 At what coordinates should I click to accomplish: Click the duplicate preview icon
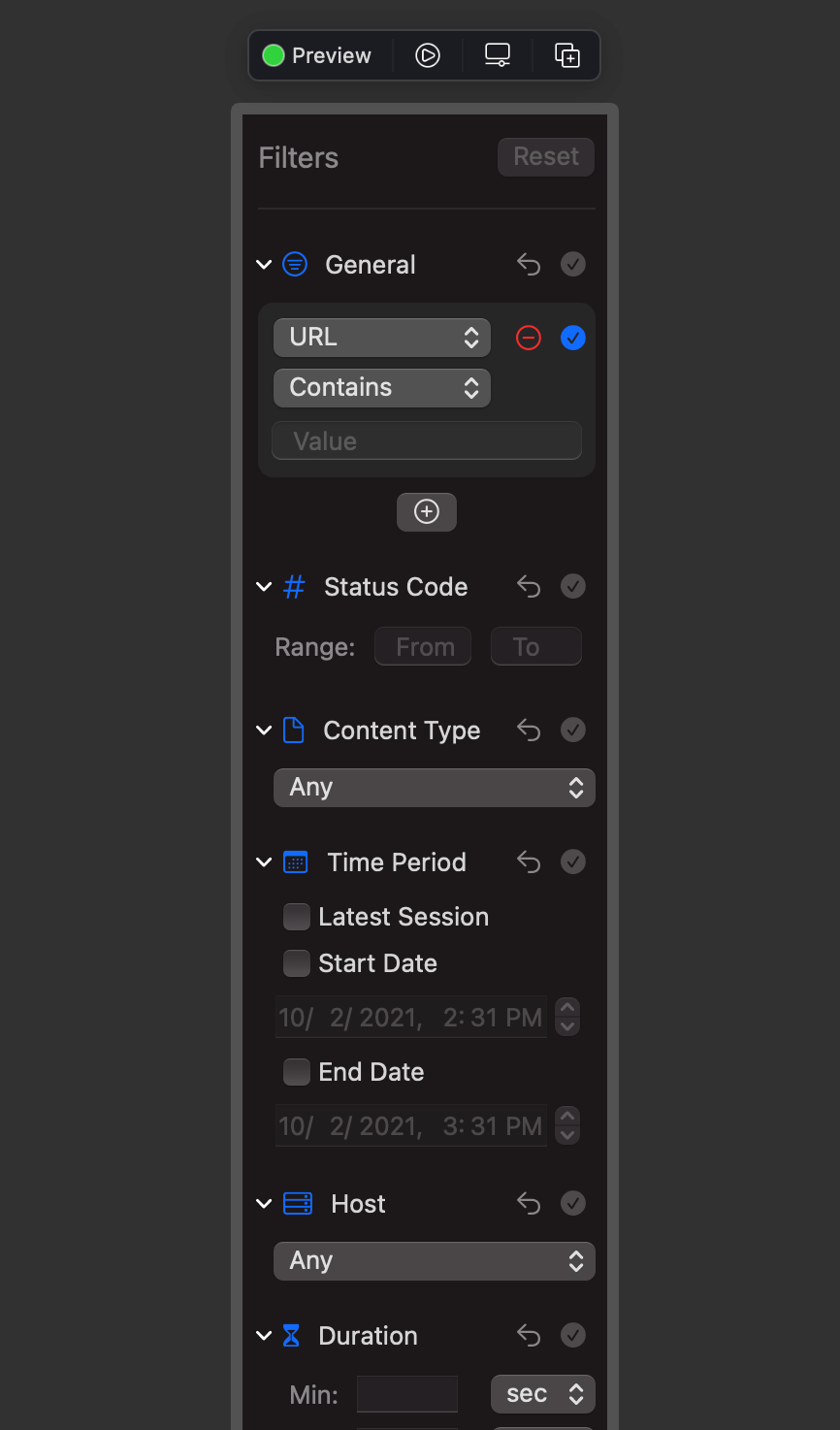coord(567,55)
